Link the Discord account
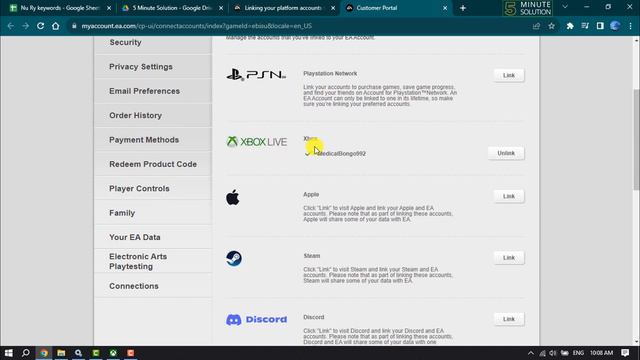640x360 pixels. click(509, 319)
